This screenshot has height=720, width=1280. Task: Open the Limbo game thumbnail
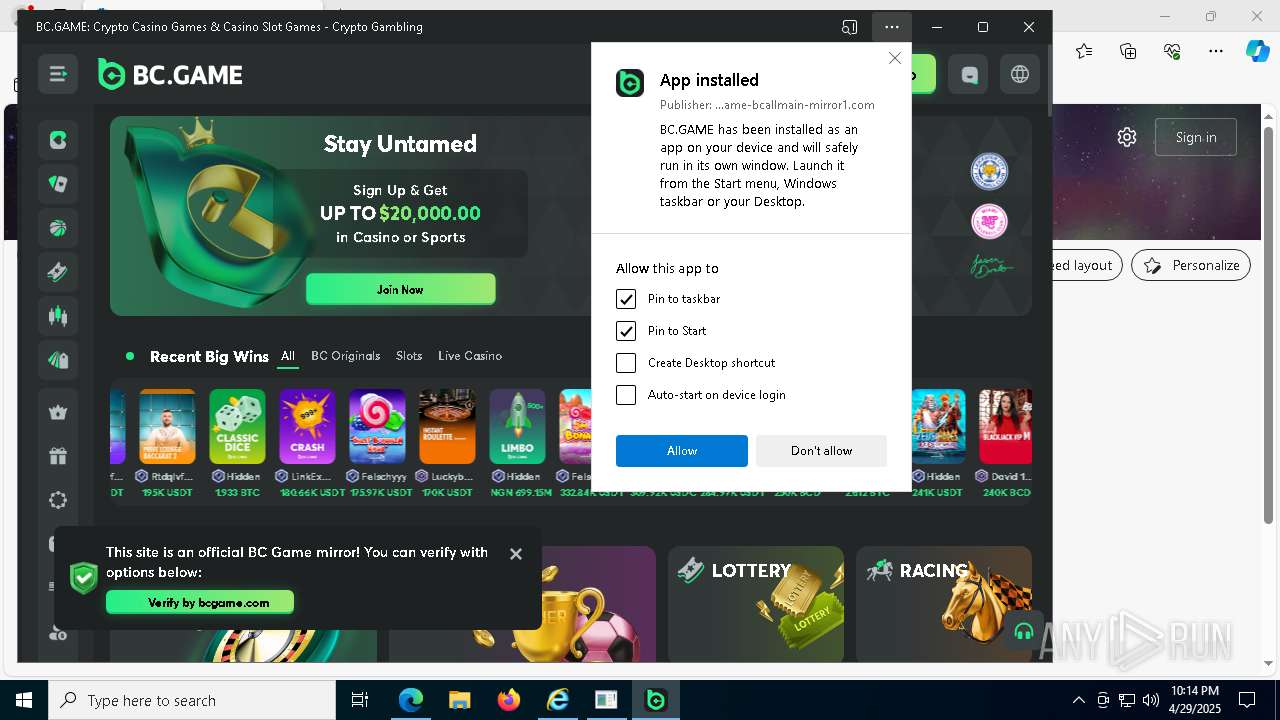[x=517, y=427]
